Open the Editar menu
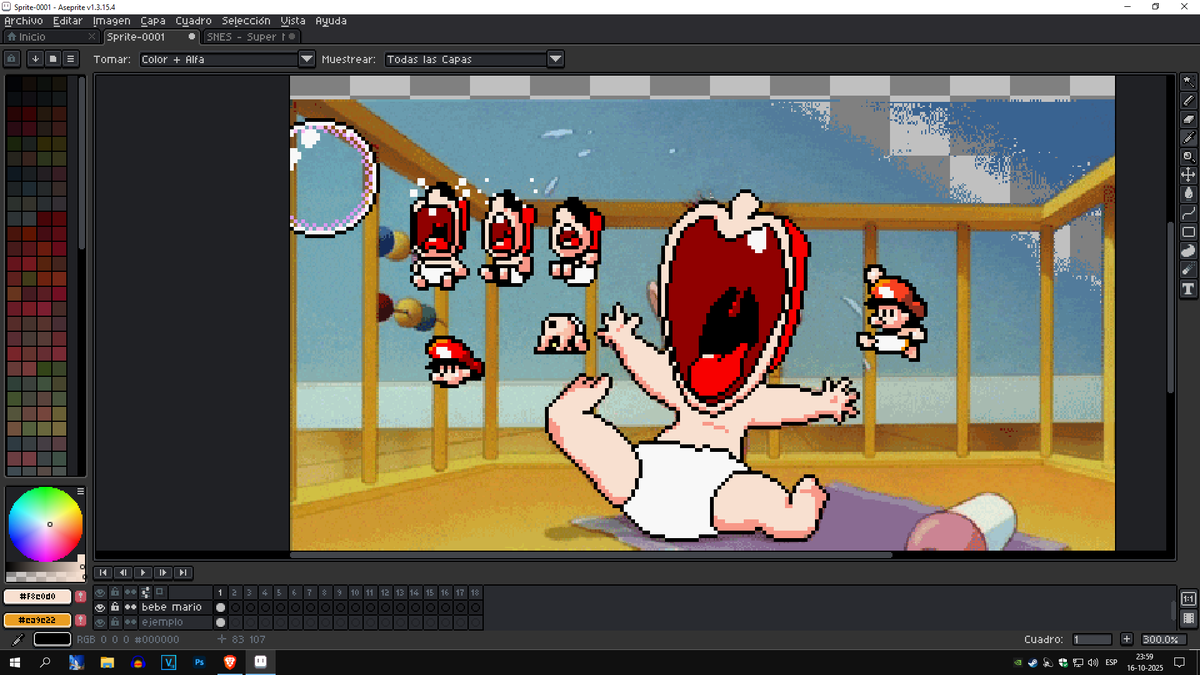 coord(68,20)
